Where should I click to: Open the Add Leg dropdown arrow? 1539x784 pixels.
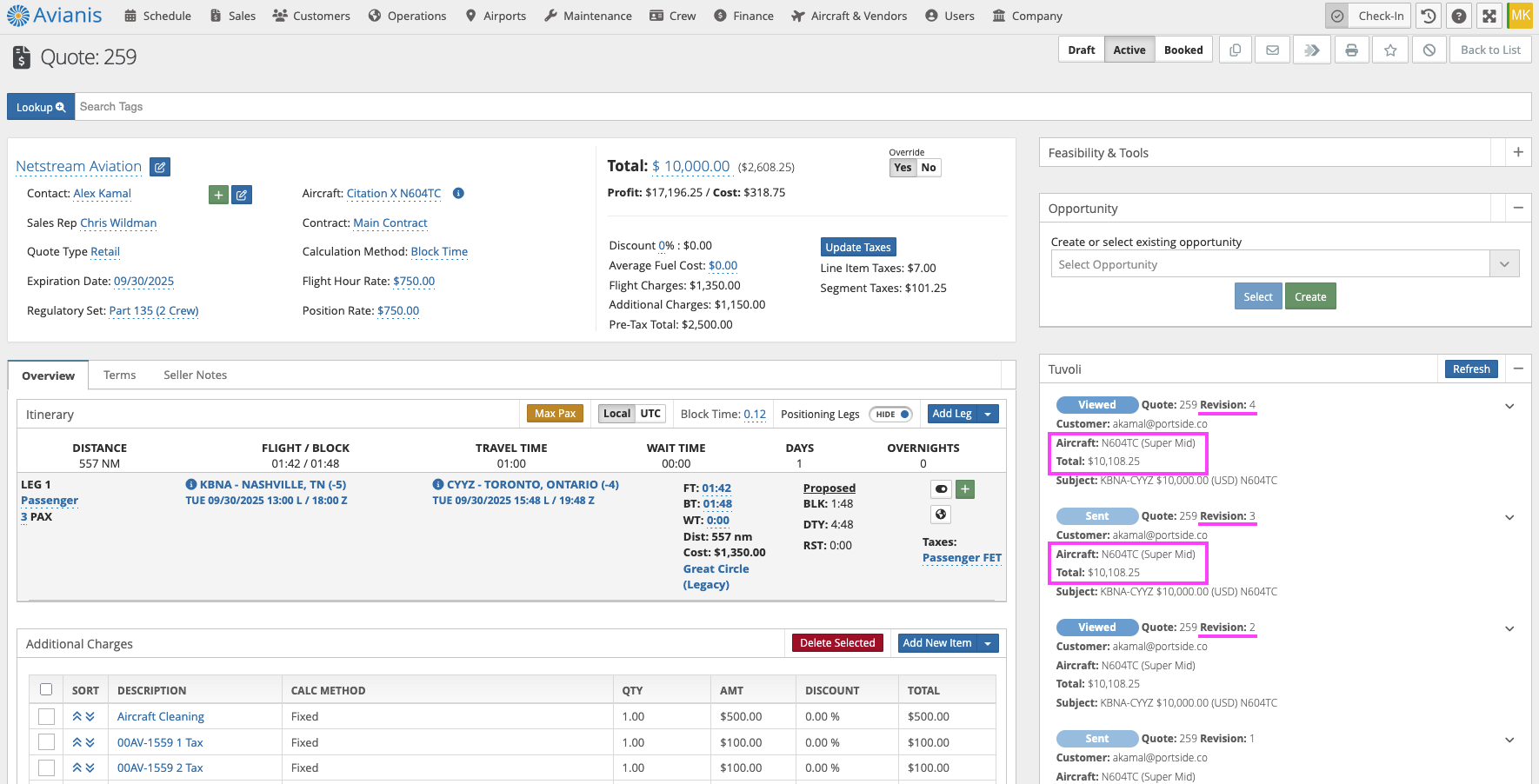click(988, 415)
